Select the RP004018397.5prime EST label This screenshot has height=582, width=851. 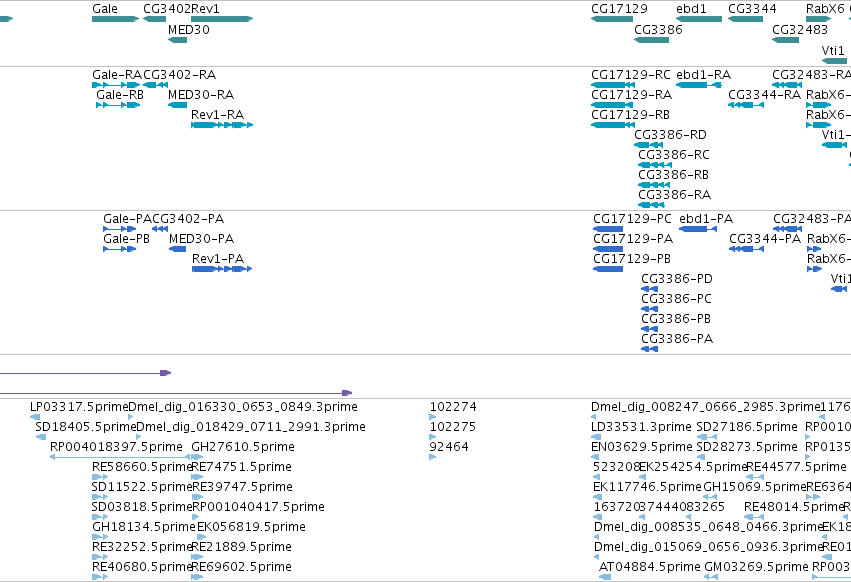[116, 447]
